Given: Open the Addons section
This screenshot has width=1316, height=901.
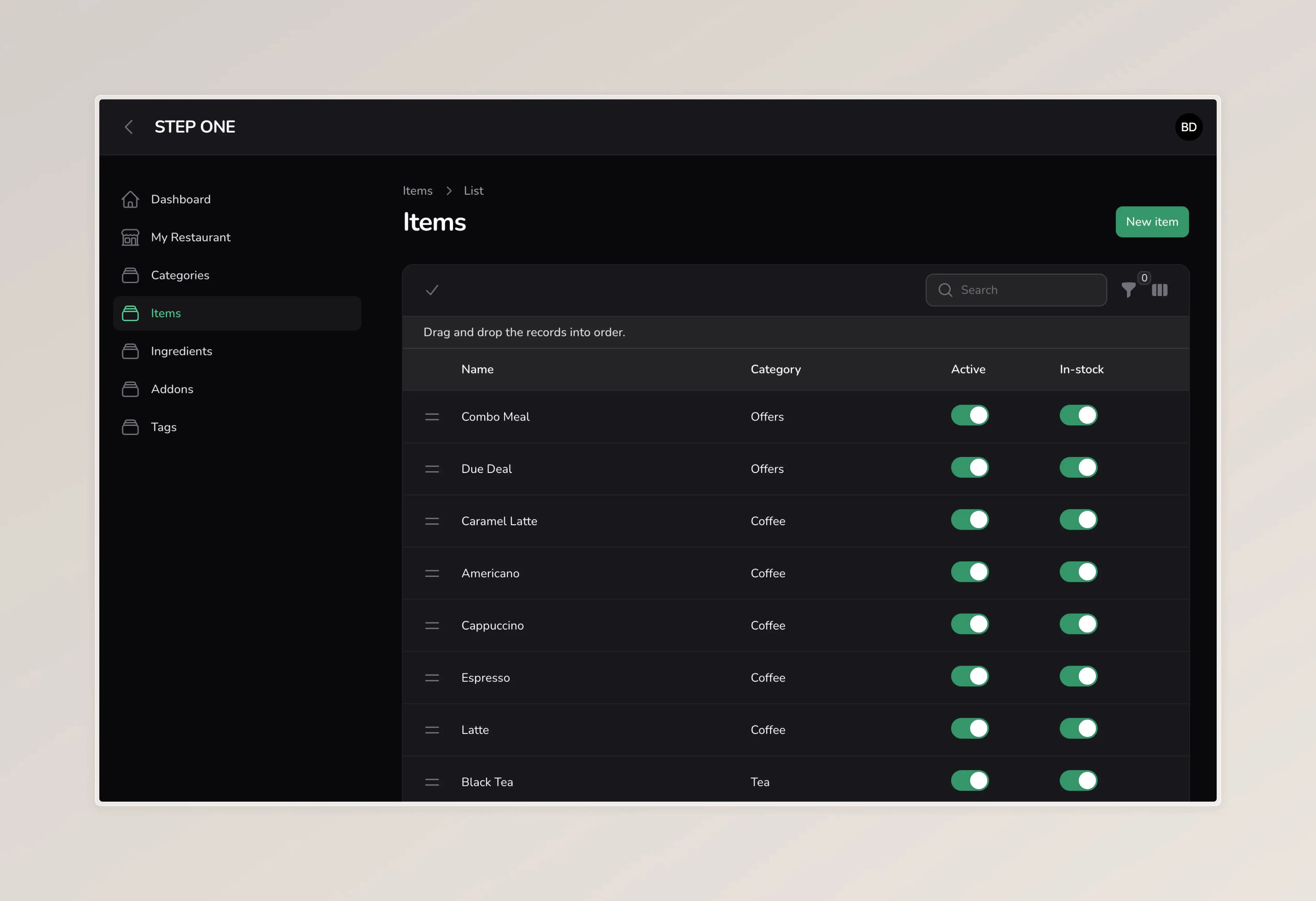Looking at the screenshot, I should coord(237,389).
